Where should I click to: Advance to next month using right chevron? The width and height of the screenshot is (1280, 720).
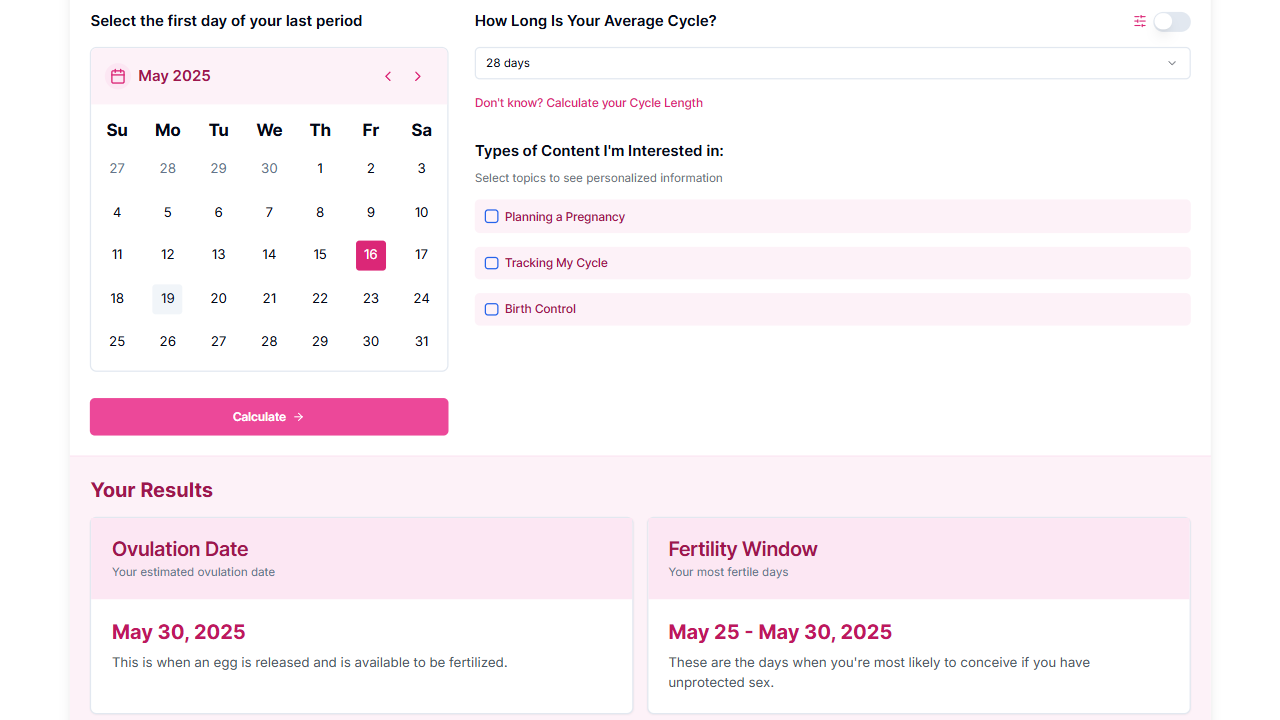(x=418, y=75)
